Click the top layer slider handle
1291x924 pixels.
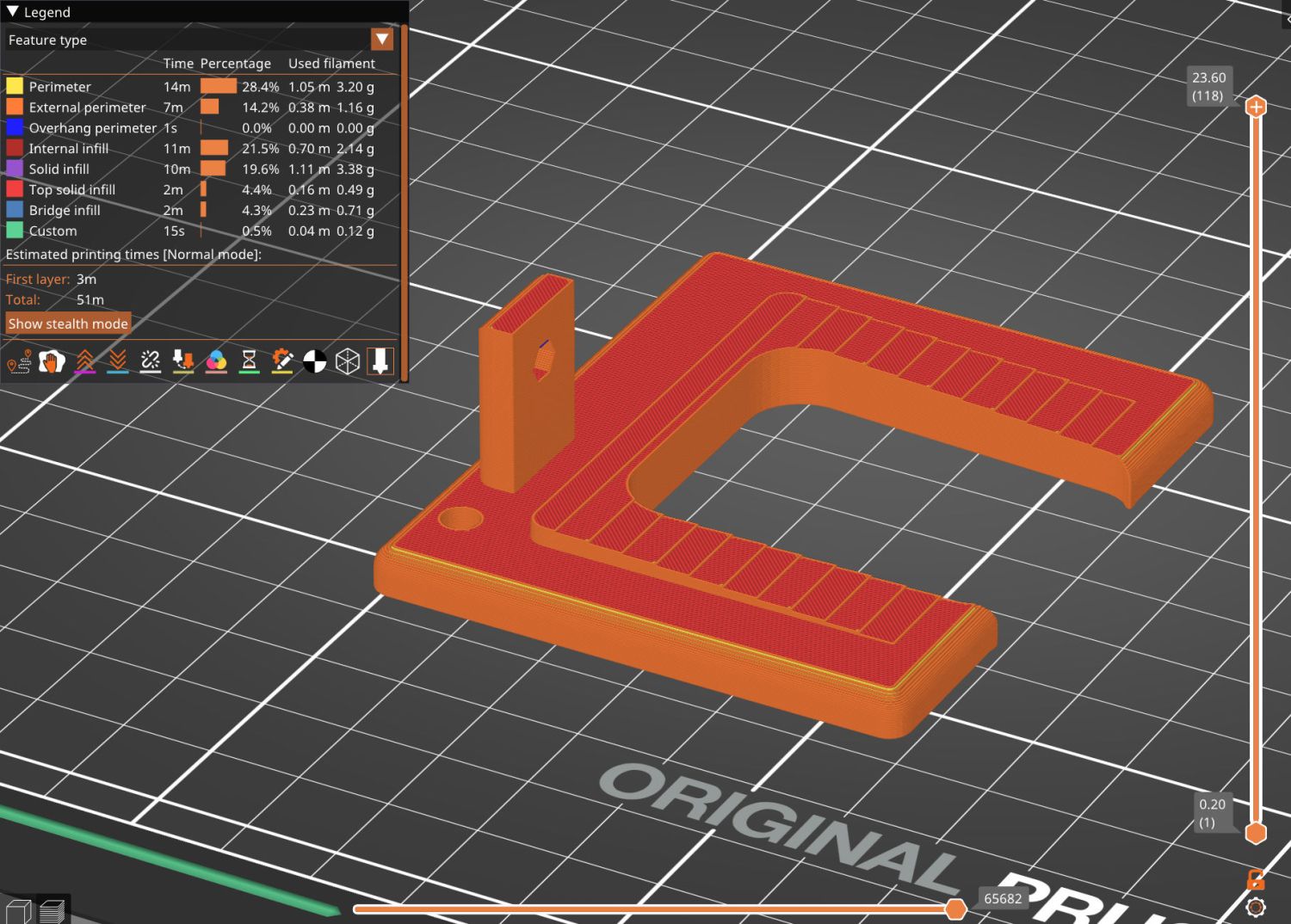1256,107
